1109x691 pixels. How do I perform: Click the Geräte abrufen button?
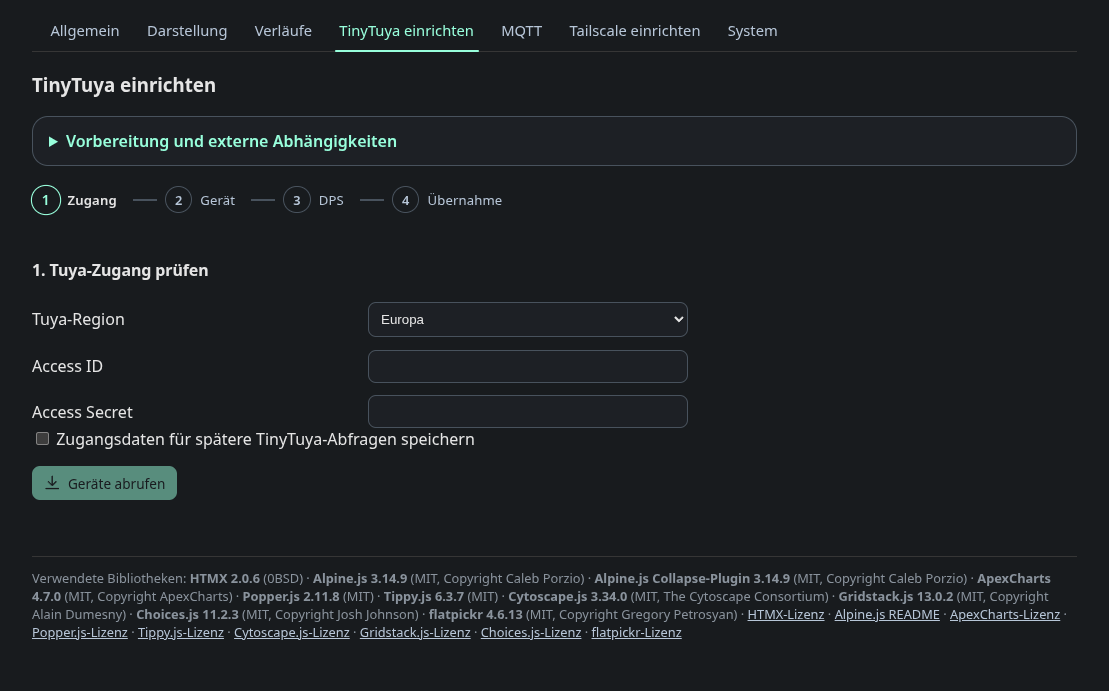pos(105,483)
